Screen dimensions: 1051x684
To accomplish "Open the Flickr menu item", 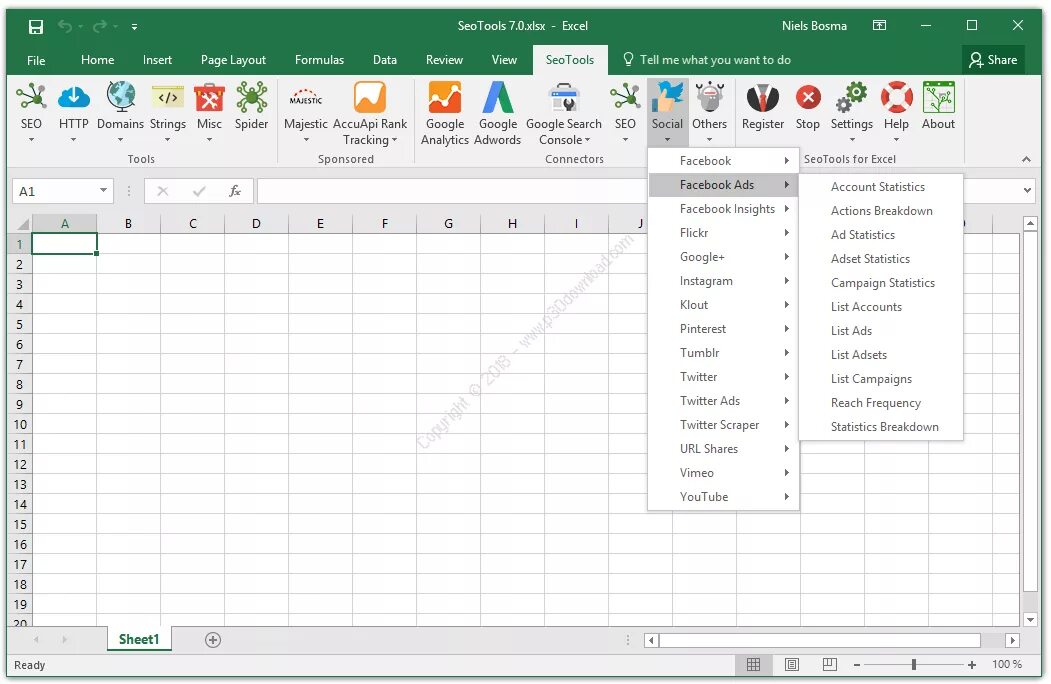I will (723, 233).
